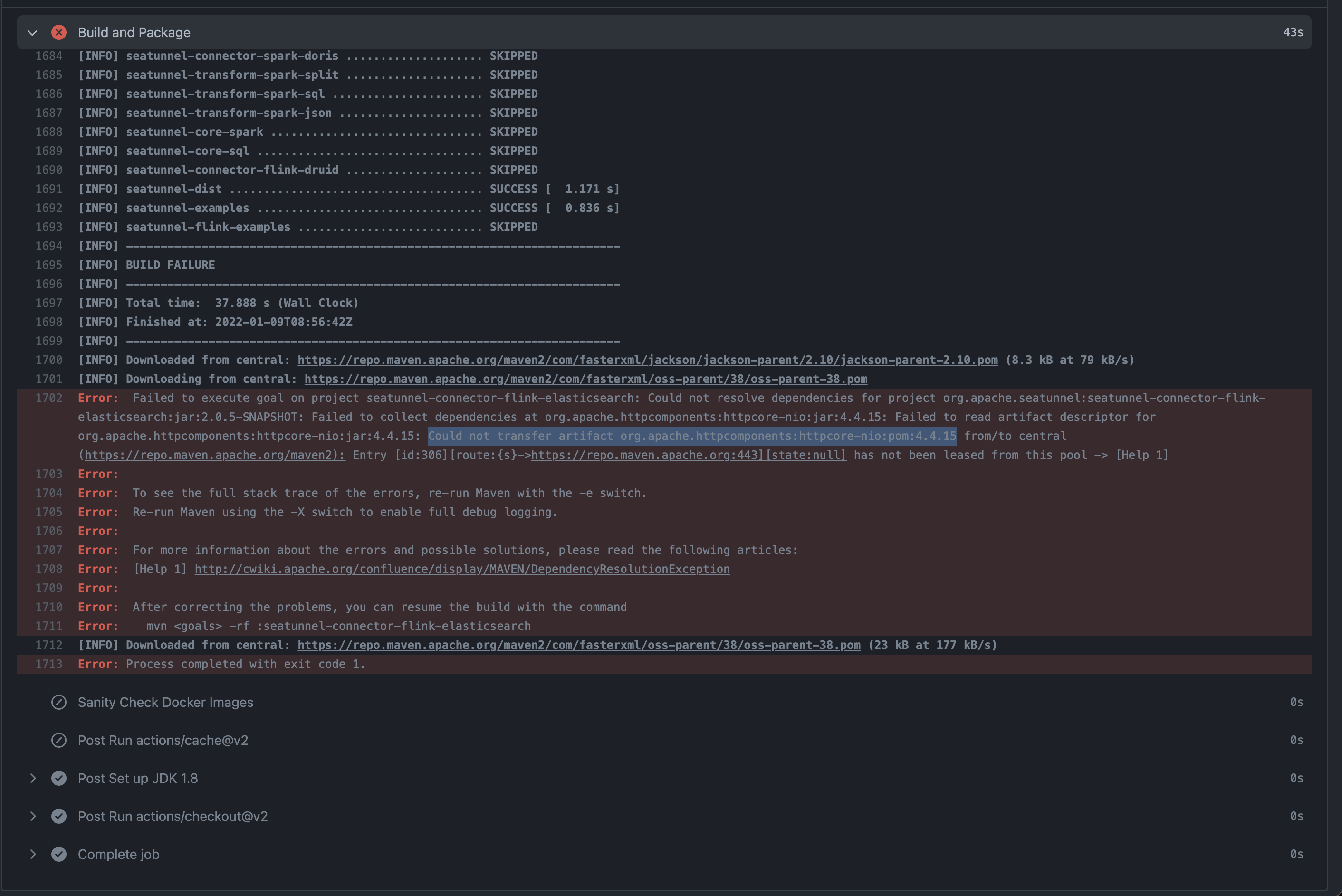Open the DependencyResolutionException help link
The image size is (1342, 896).
point(462,569)
